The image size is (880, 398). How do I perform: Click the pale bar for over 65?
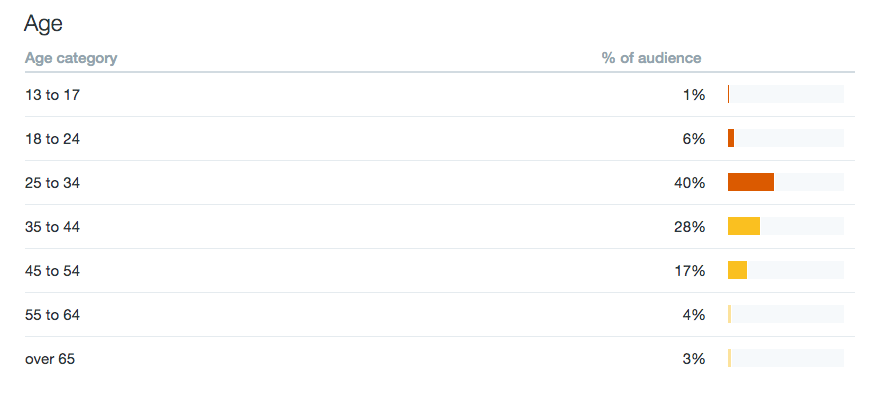pyautogui.click(x=730, y=358)
